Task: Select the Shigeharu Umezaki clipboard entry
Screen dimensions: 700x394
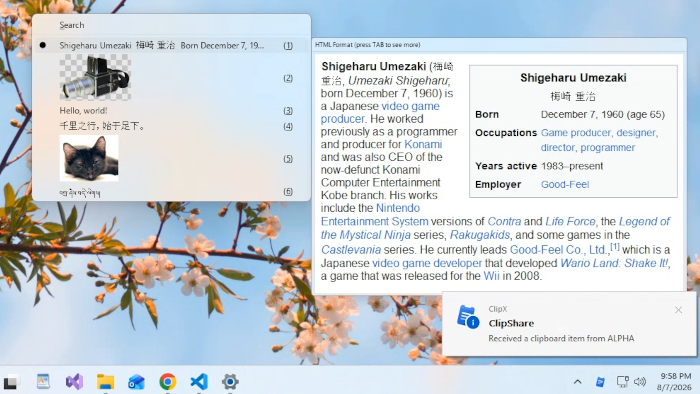Action: pos(171,46)
